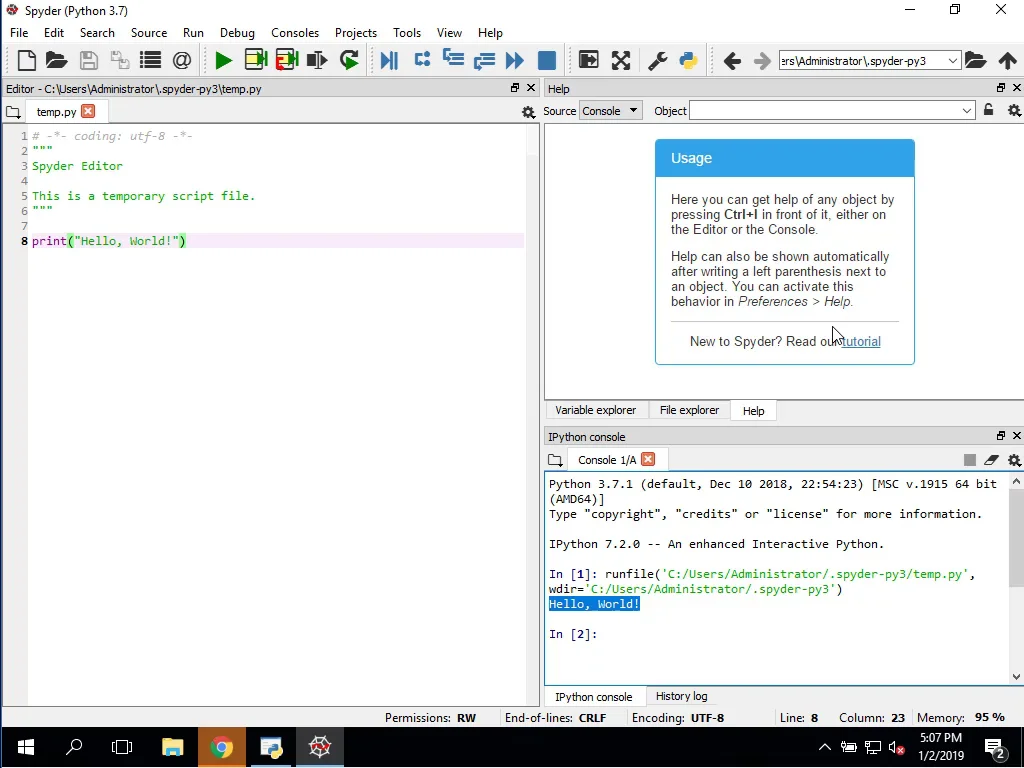Open the Projects menu
Image resolution: width=1024 pixels, height=768 pixels.
point(356,33)
